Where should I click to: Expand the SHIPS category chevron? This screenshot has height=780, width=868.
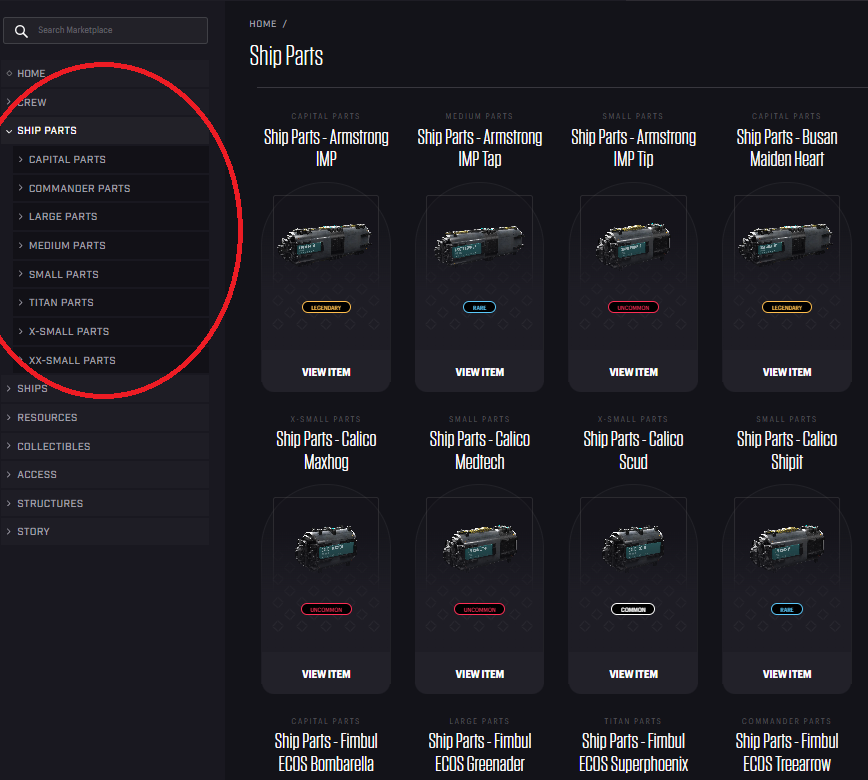tap(9, 388)
